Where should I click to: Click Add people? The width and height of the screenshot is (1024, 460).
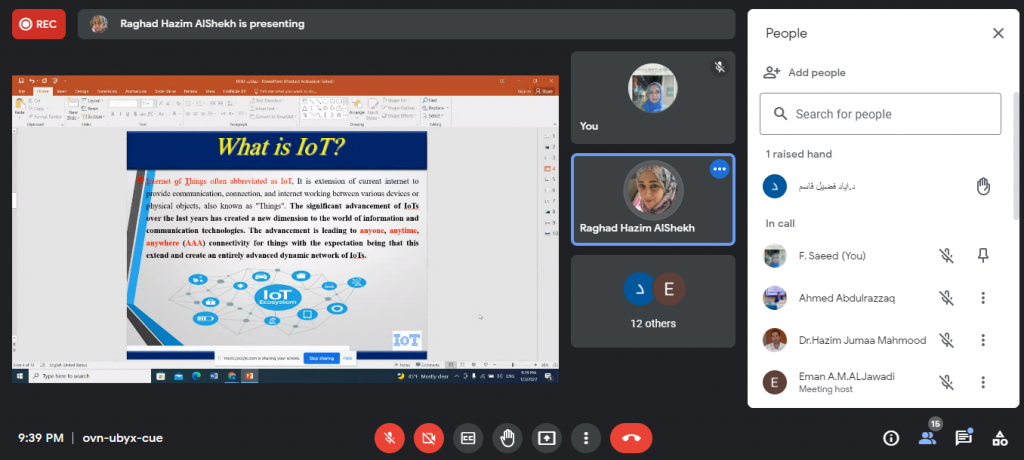[805, 72]
